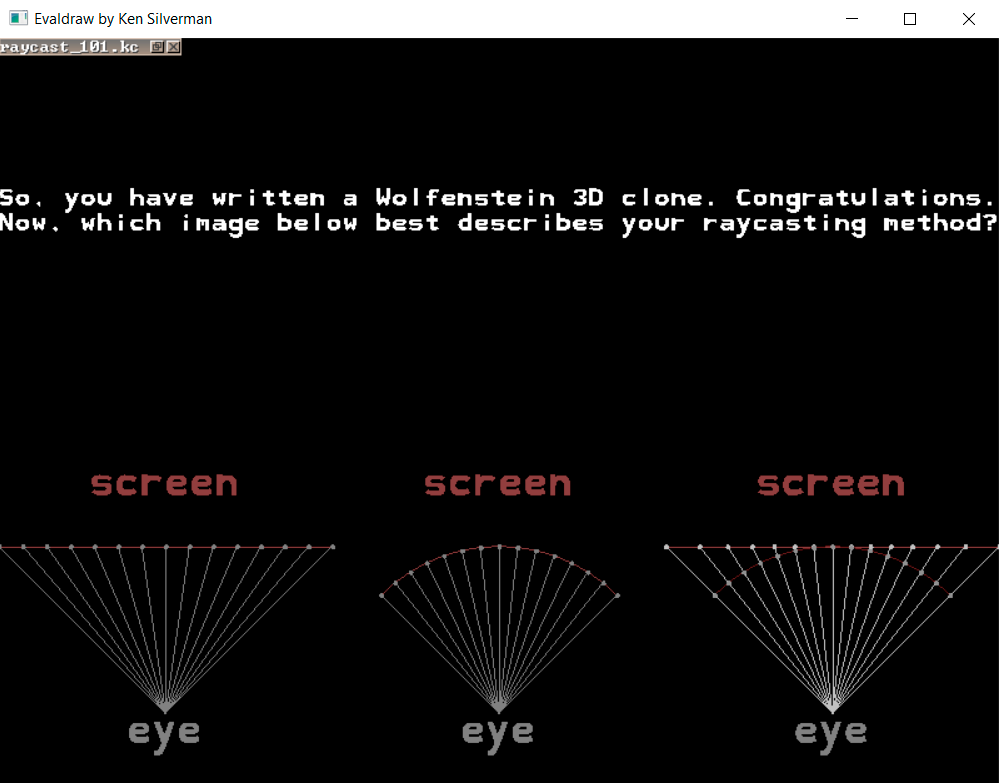This screenshot has height=783, width=999.
Task: Select the raycast_101.kc file title bar
Action: point(70,47)
